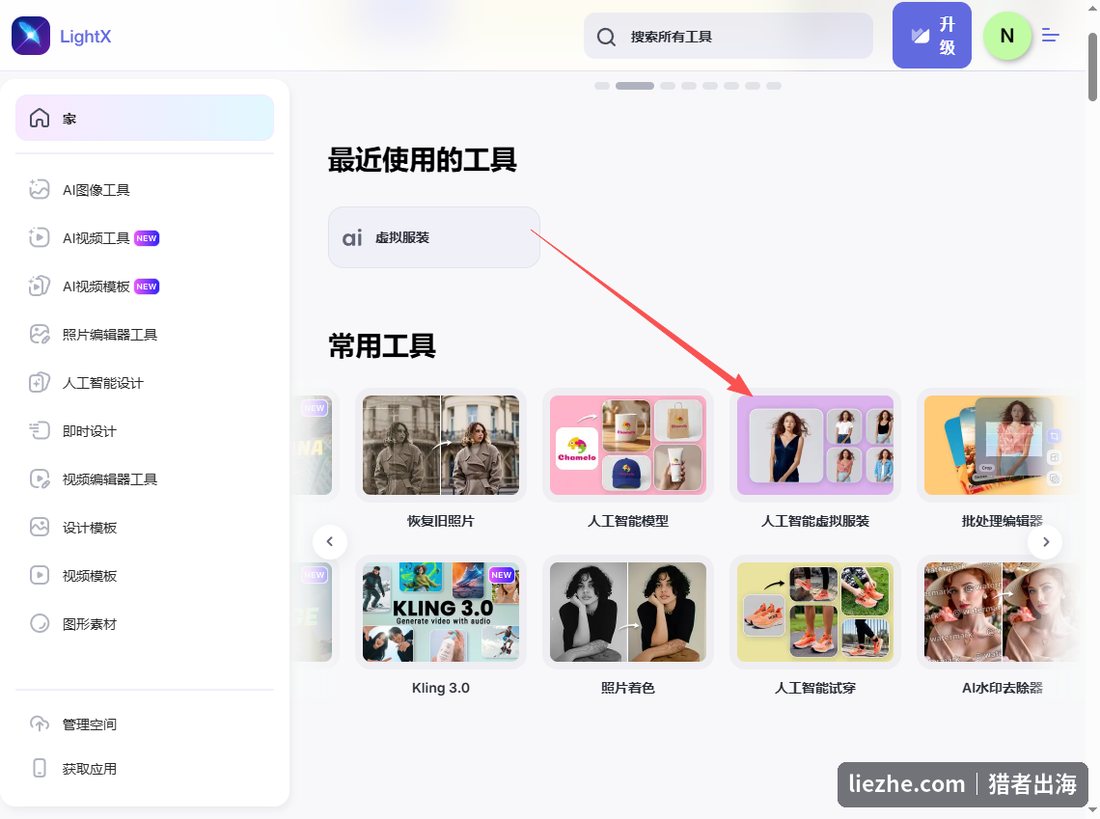Open recently used 虚拟服装 tool
This screenshot has width=1100, height=819.
click(x=434, y=237)
